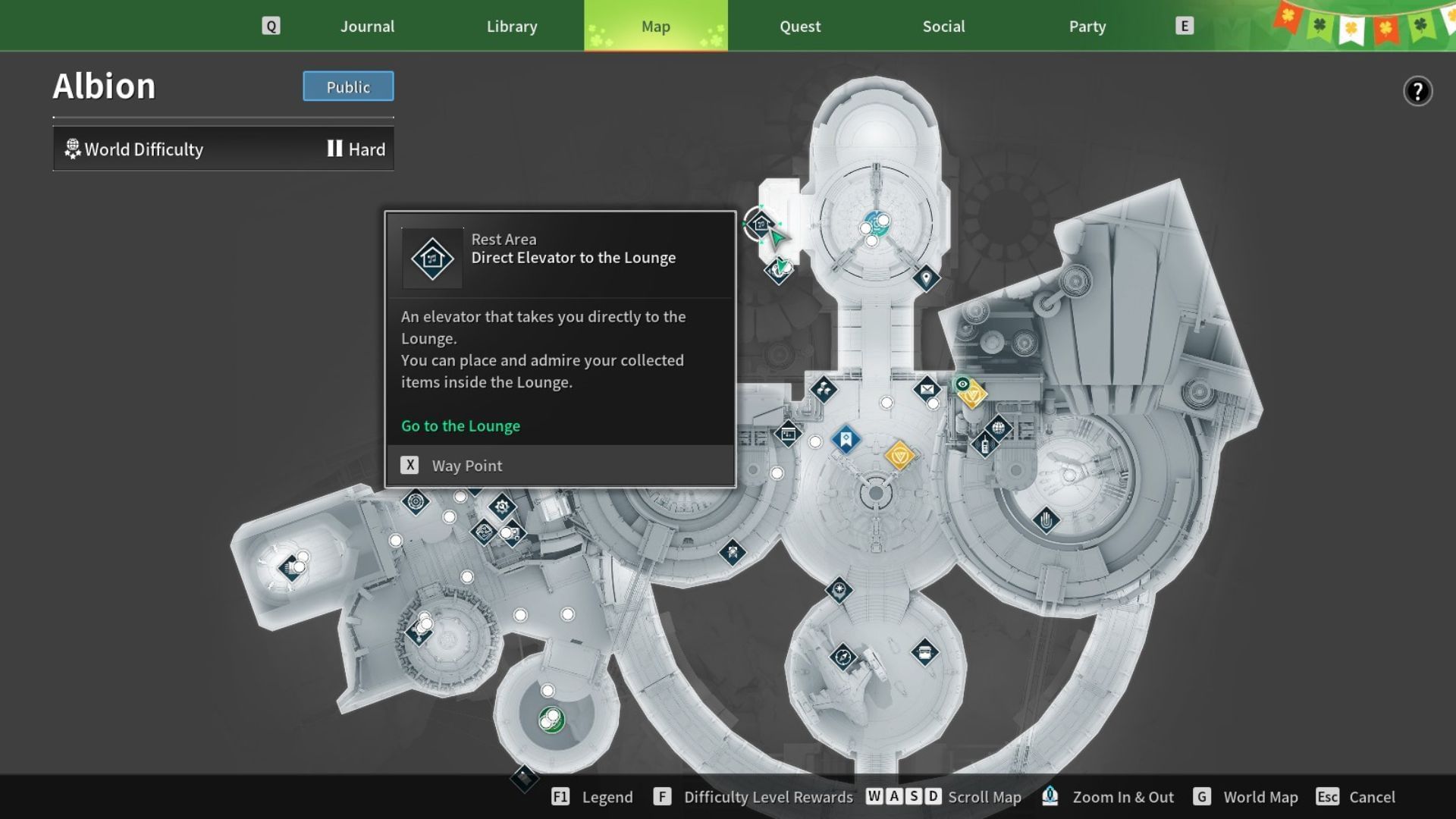Open the help question mark icon
This screenshot has height=819, width=1456.
pyautogui.click(x=1417, y=91)
